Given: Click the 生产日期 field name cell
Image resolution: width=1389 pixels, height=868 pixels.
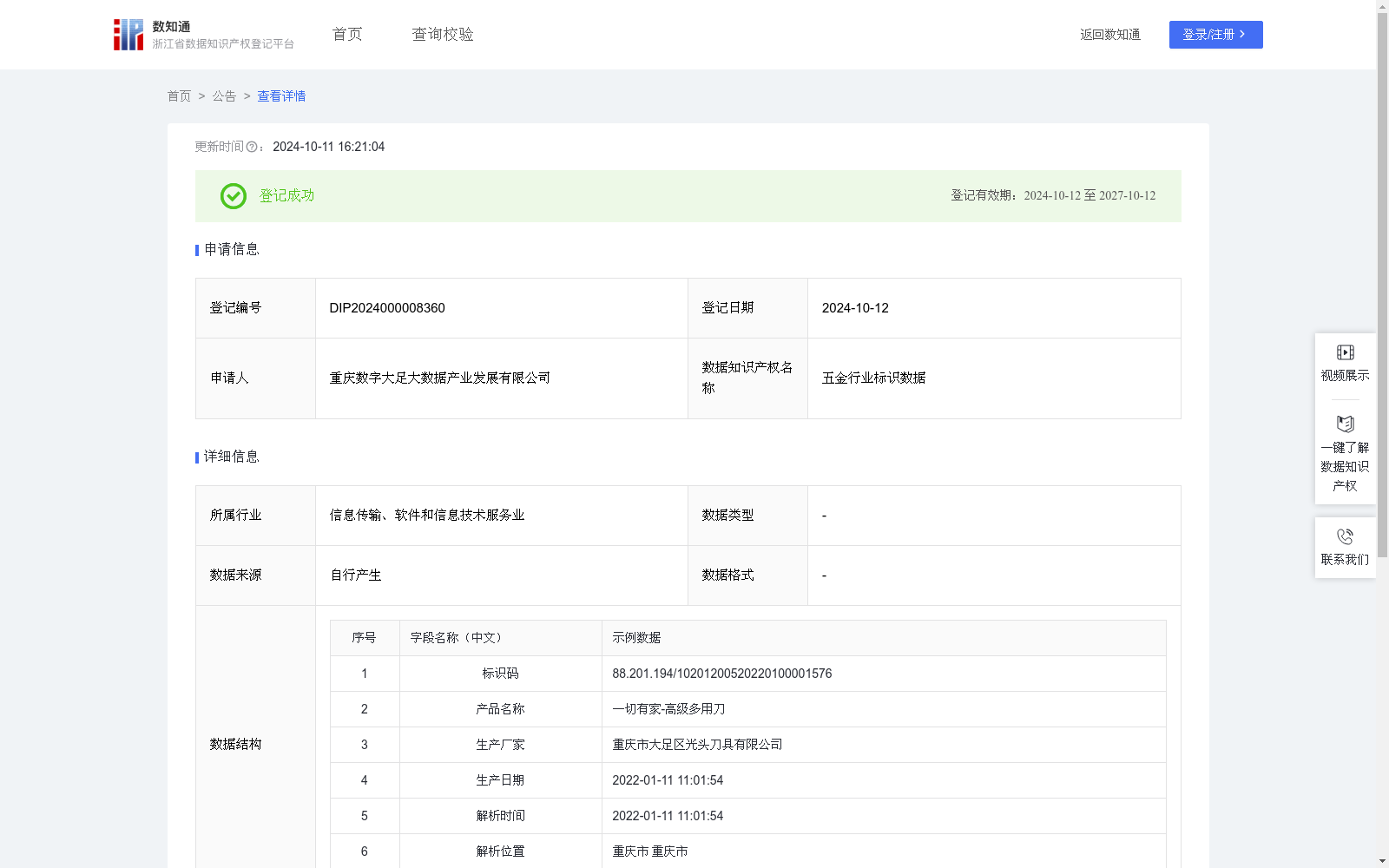Looking at the screenshot, I should coord(501,780).
